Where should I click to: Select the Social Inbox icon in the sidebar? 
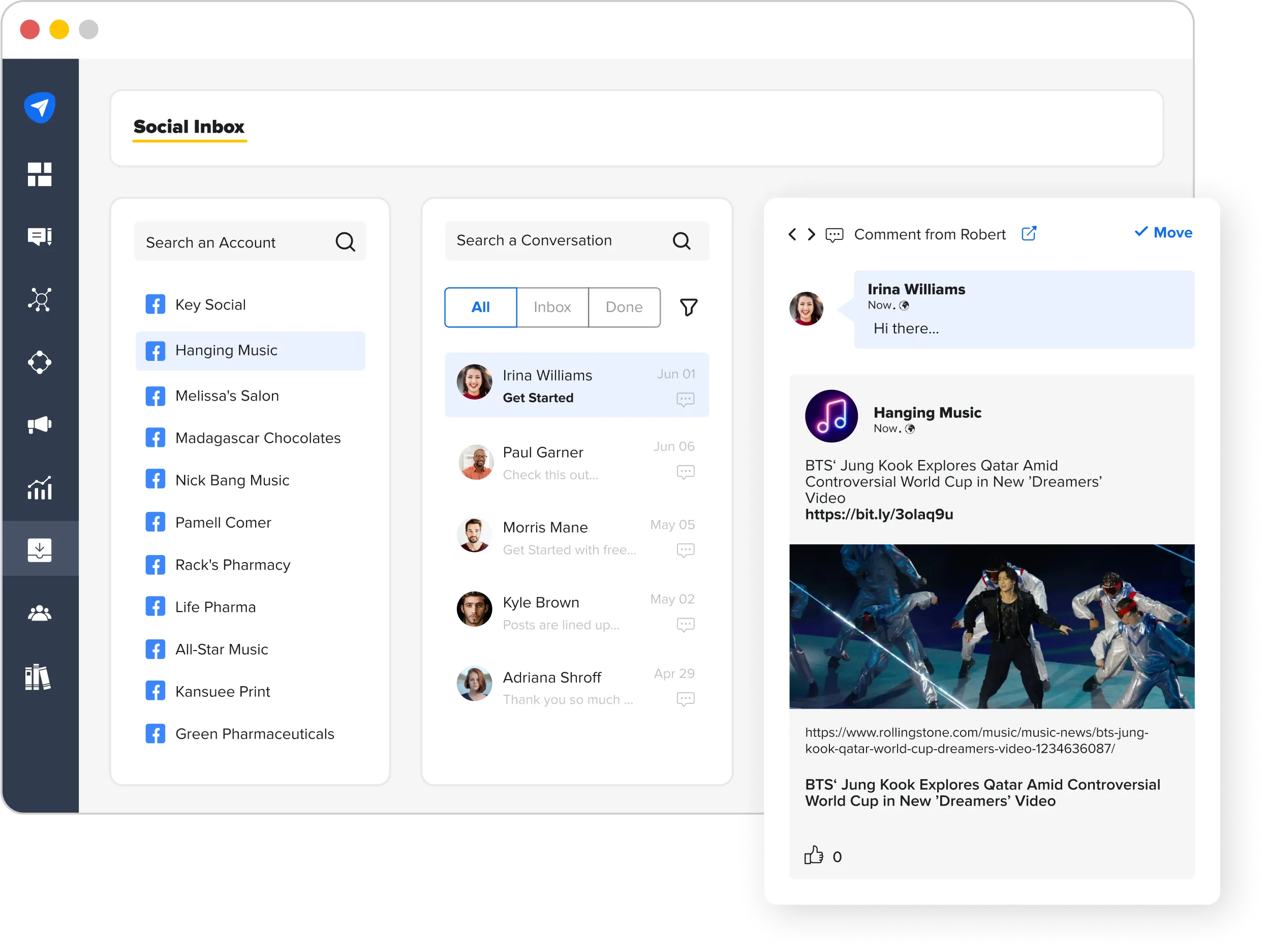[x=40, y=550]
